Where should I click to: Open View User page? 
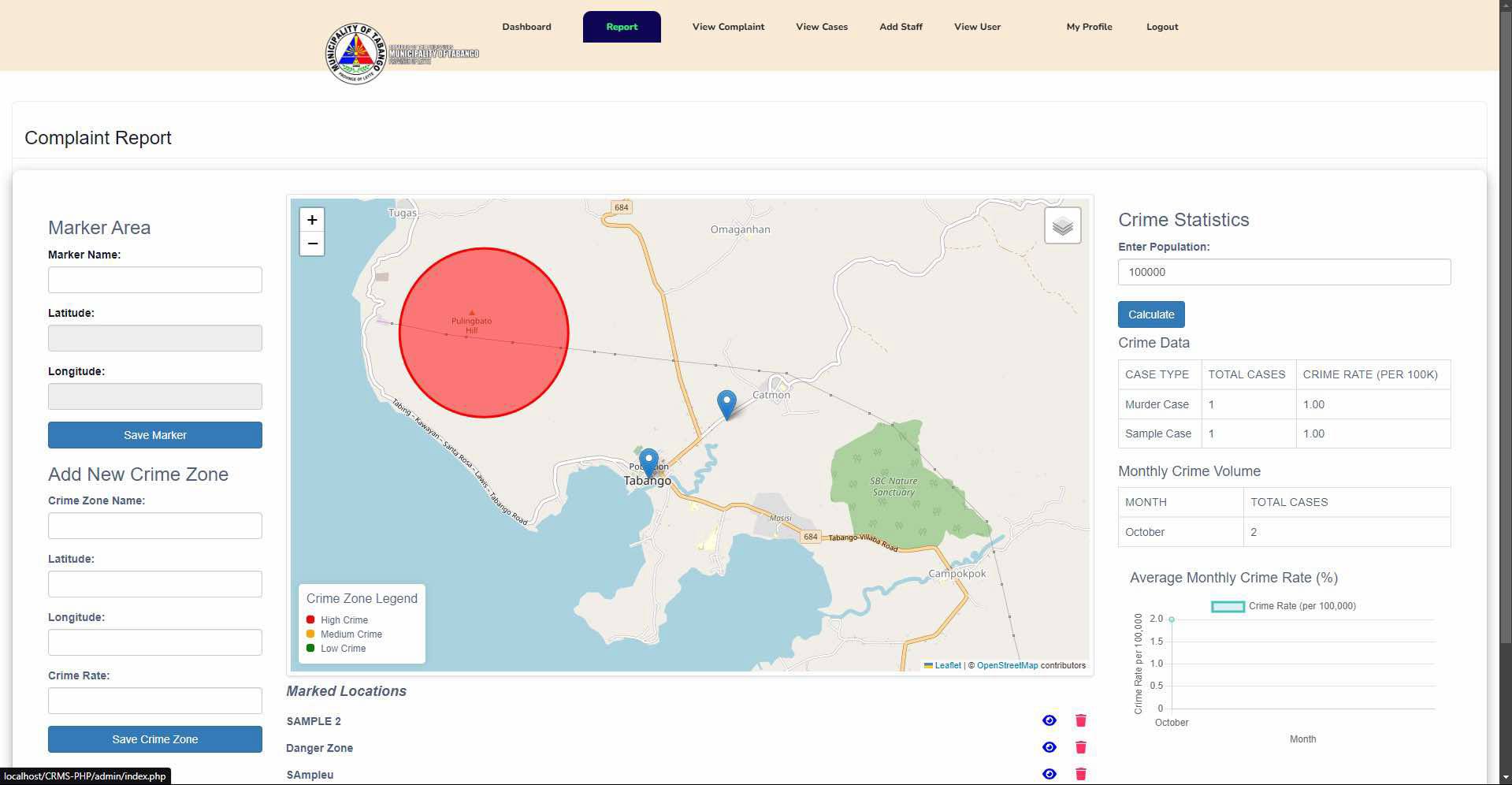pos(977,27)
